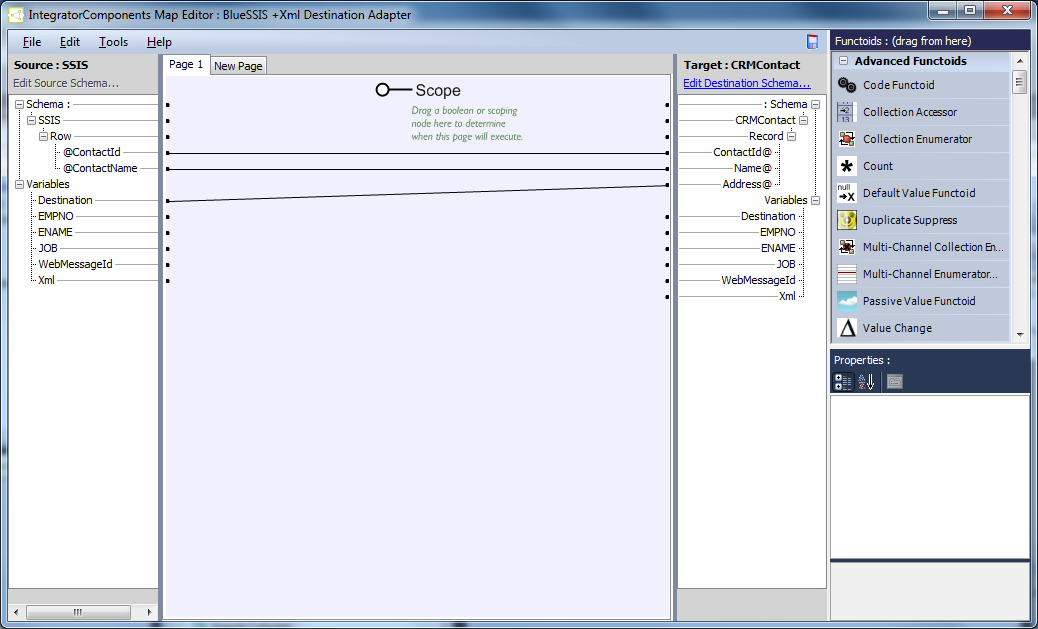The image size is (1038, 629).
Task: Select target ENAME variable
Action: pyautogui.click(x=778, y=248)
